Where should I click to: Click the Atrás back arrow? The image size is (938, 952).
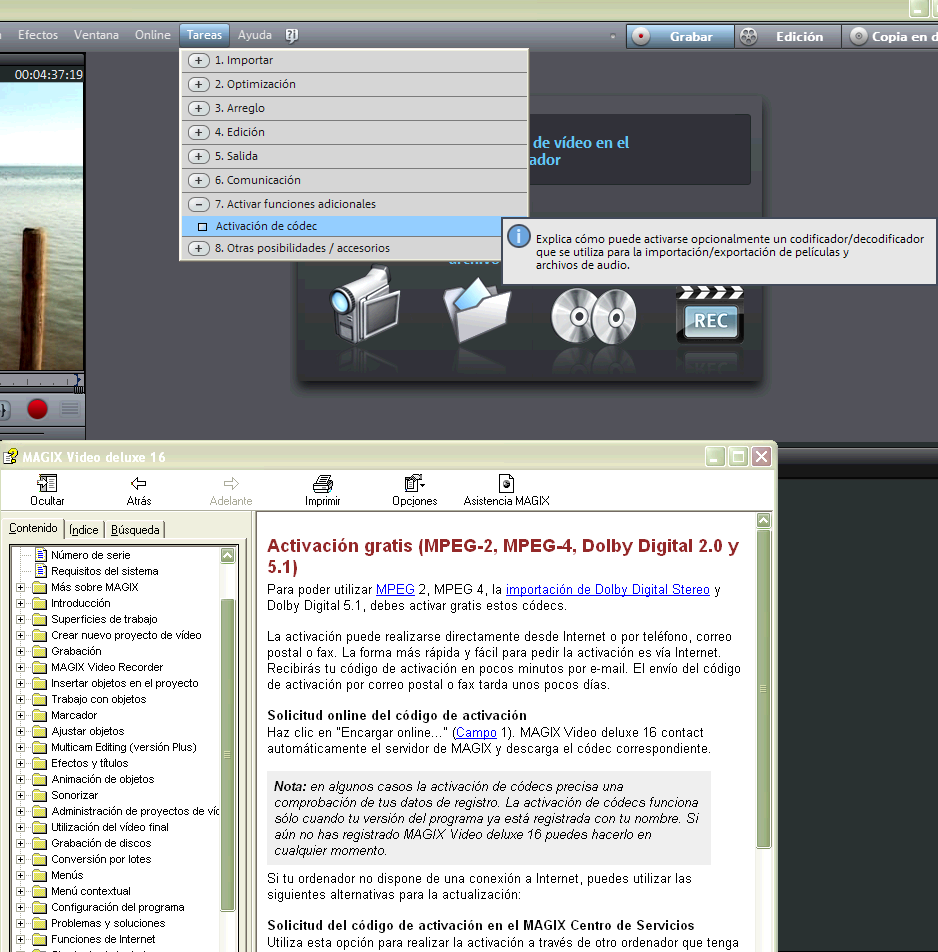pyautogui.click(x=139, y=484)
